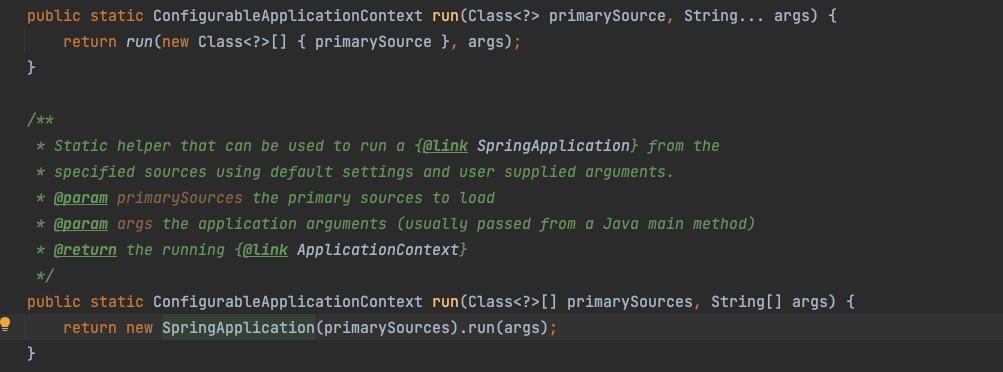This screenshot has width=1003, height=372.
Task: Click the @param tag before args description
Action: pos(81,224)
